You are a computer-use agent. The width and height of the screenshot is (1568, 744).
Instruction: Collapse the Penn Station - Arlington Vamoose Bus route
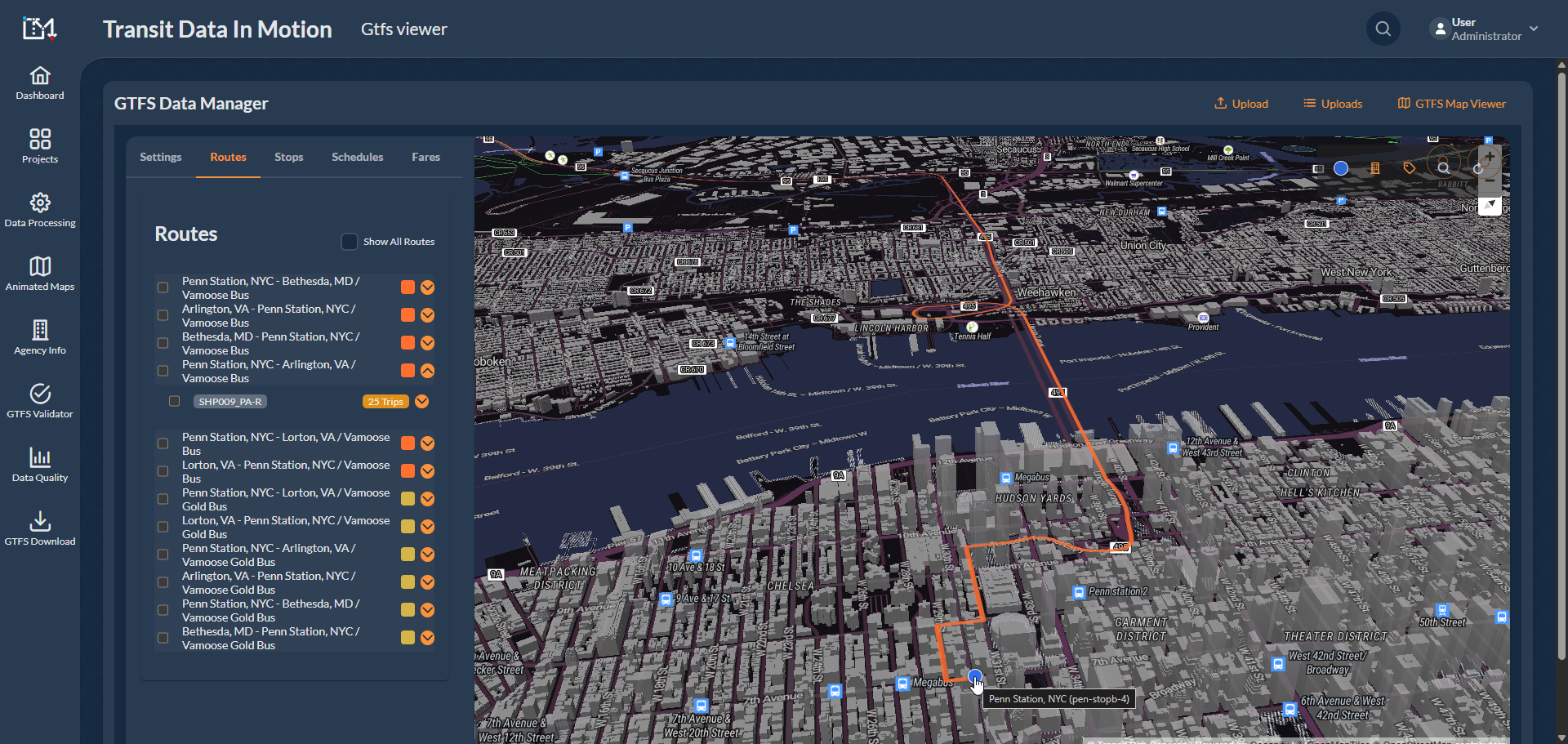click(427, 371)
